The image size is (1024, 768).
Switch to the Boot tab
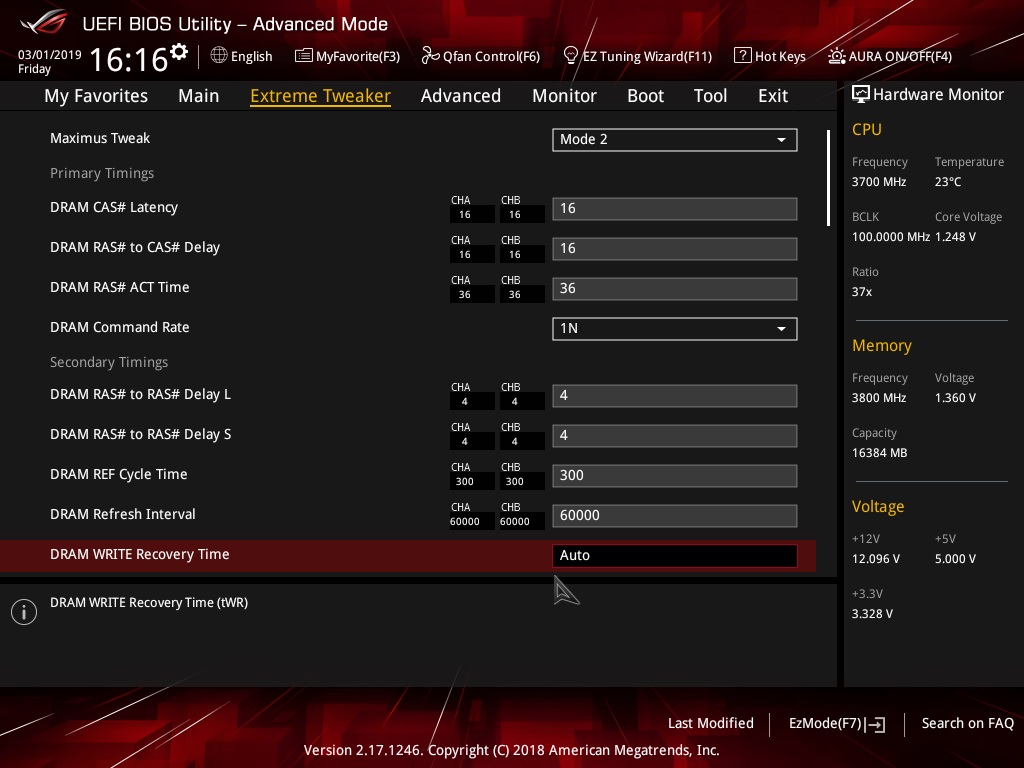645,96
